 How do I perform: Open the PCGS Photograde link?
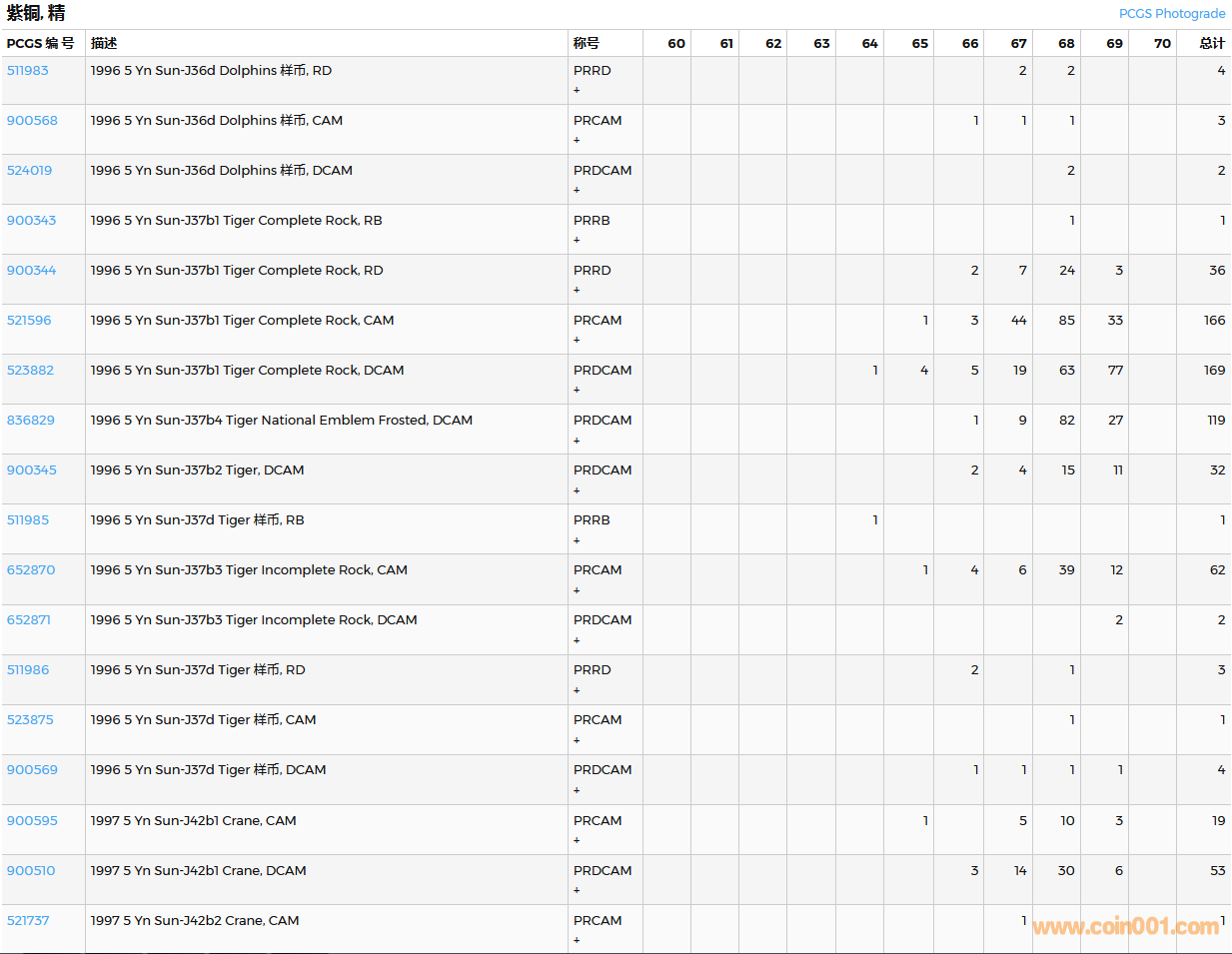(x=1171, y=14)
